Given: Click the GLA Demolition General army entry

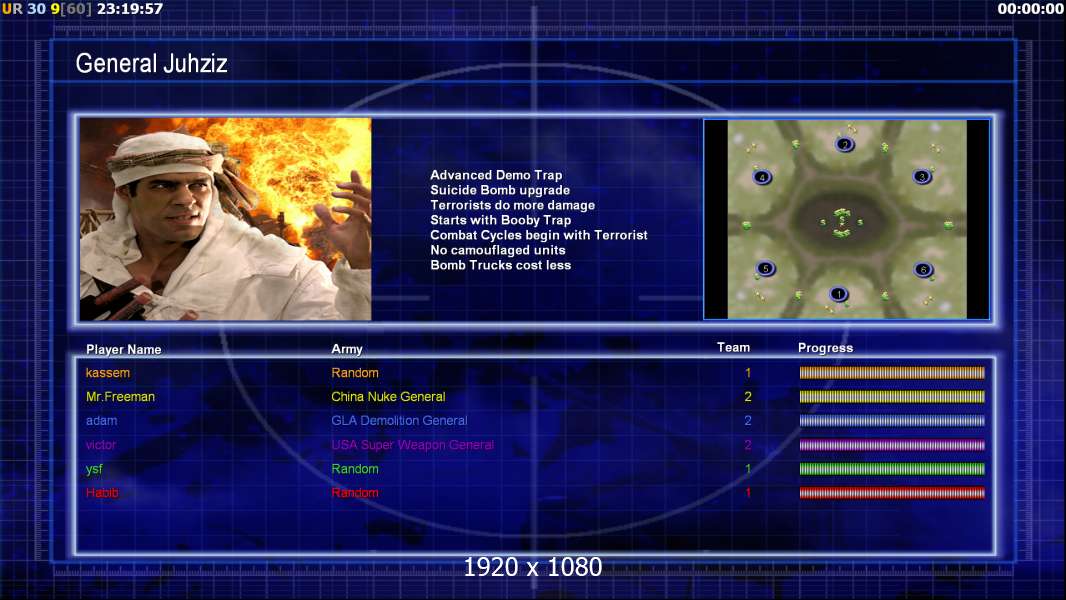Looking at the screenshot, I should 399,421.
